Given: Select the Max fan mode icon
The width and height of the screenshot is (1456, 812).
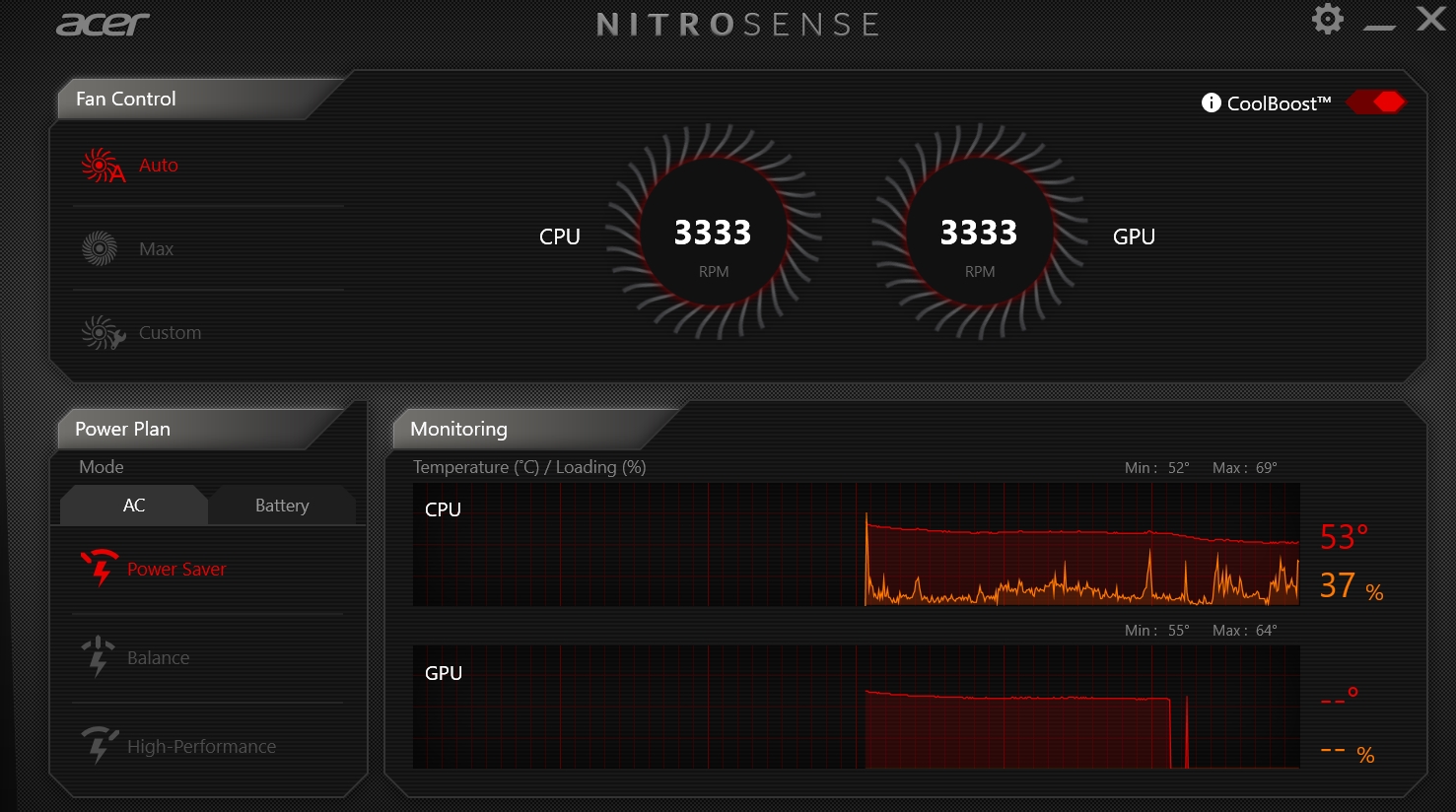Looking at the screenshot, I should tap(100, 249).
